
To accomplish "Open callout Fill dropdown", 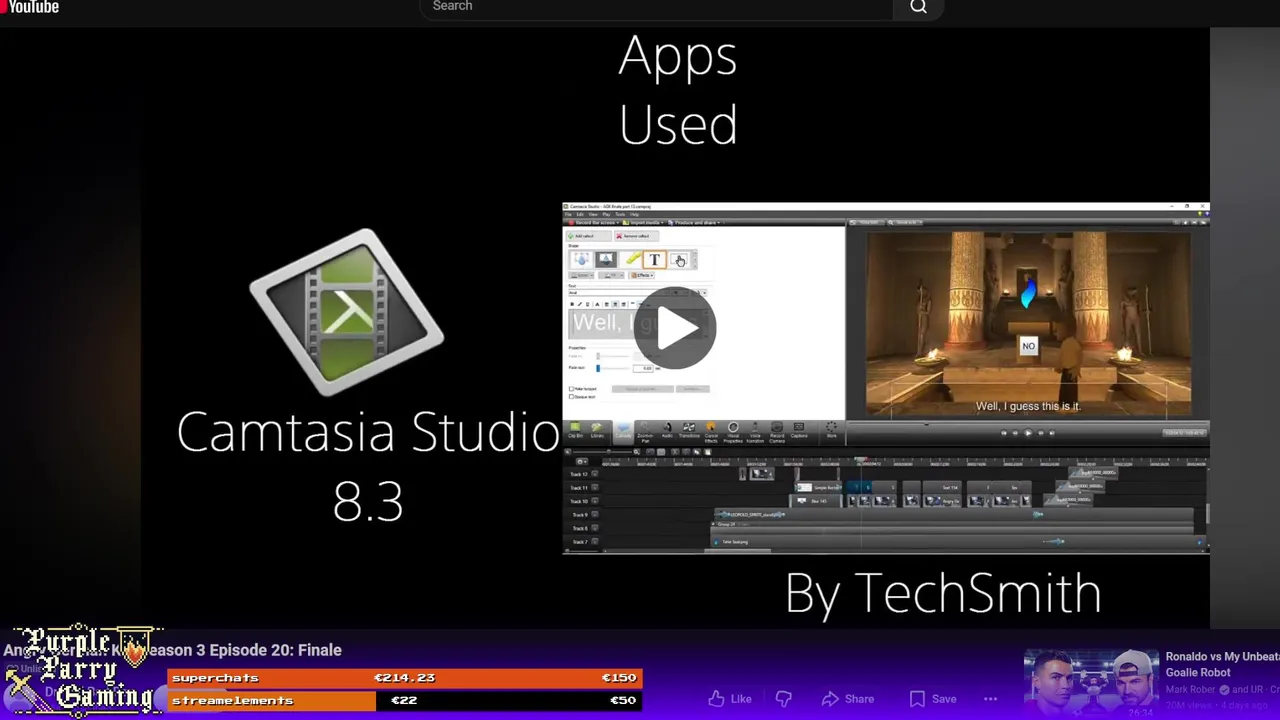I will click(611, 275).
